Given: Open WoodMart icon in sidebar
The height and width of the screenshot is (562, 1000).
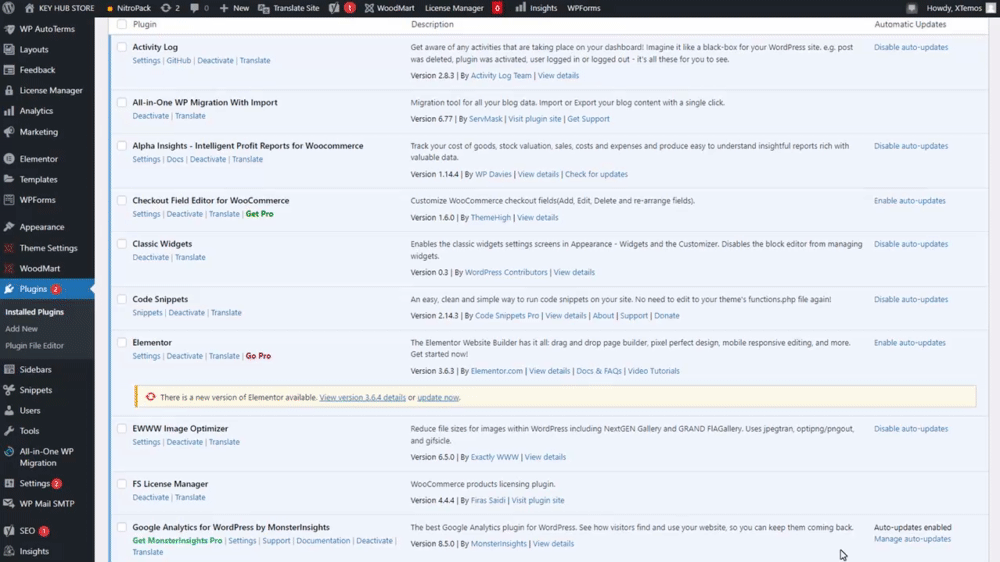Looking at the screenshot, I should pos(9,269).
